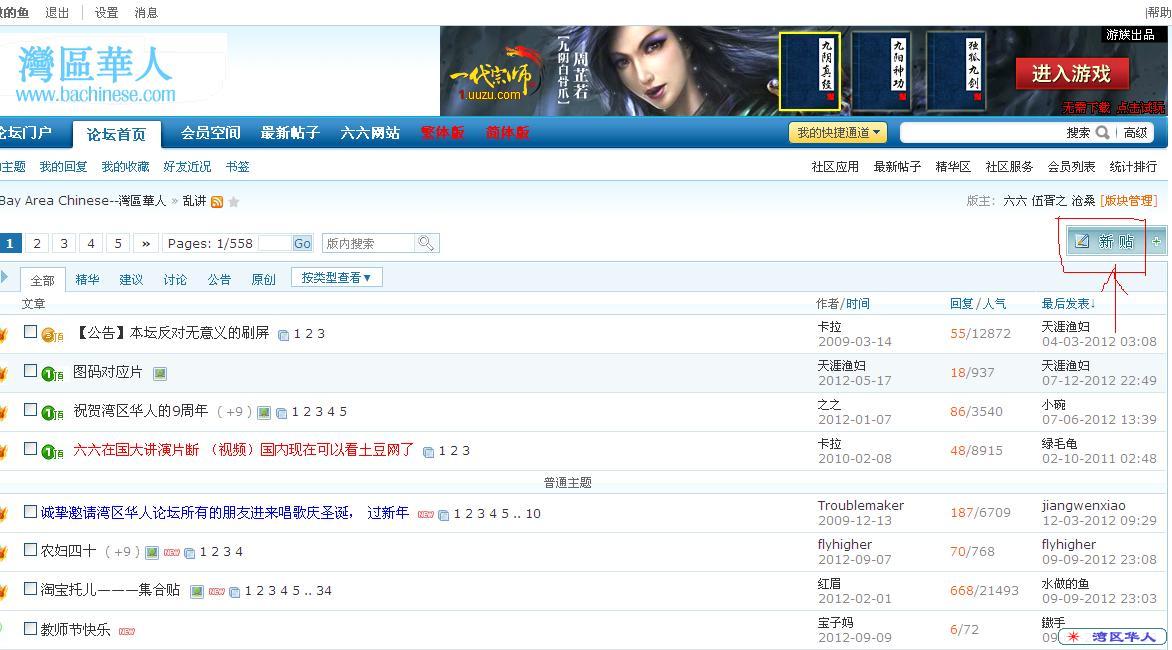Select the checkbox for 农妇四十 thread
Screen dimensions: 1172x650
coord(30,551)
